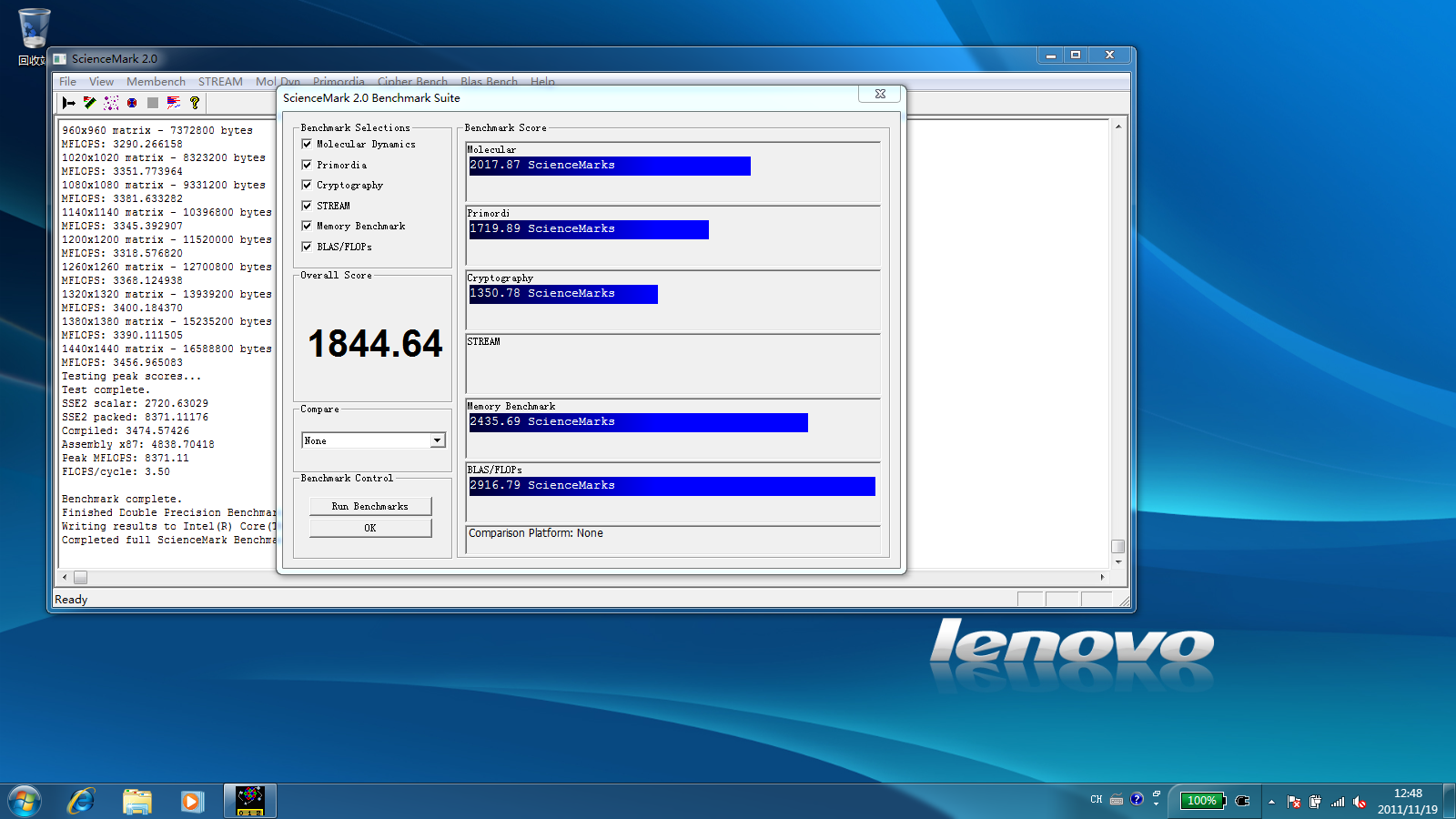Click the 100% battery gauge

(x=1202, y=801)
